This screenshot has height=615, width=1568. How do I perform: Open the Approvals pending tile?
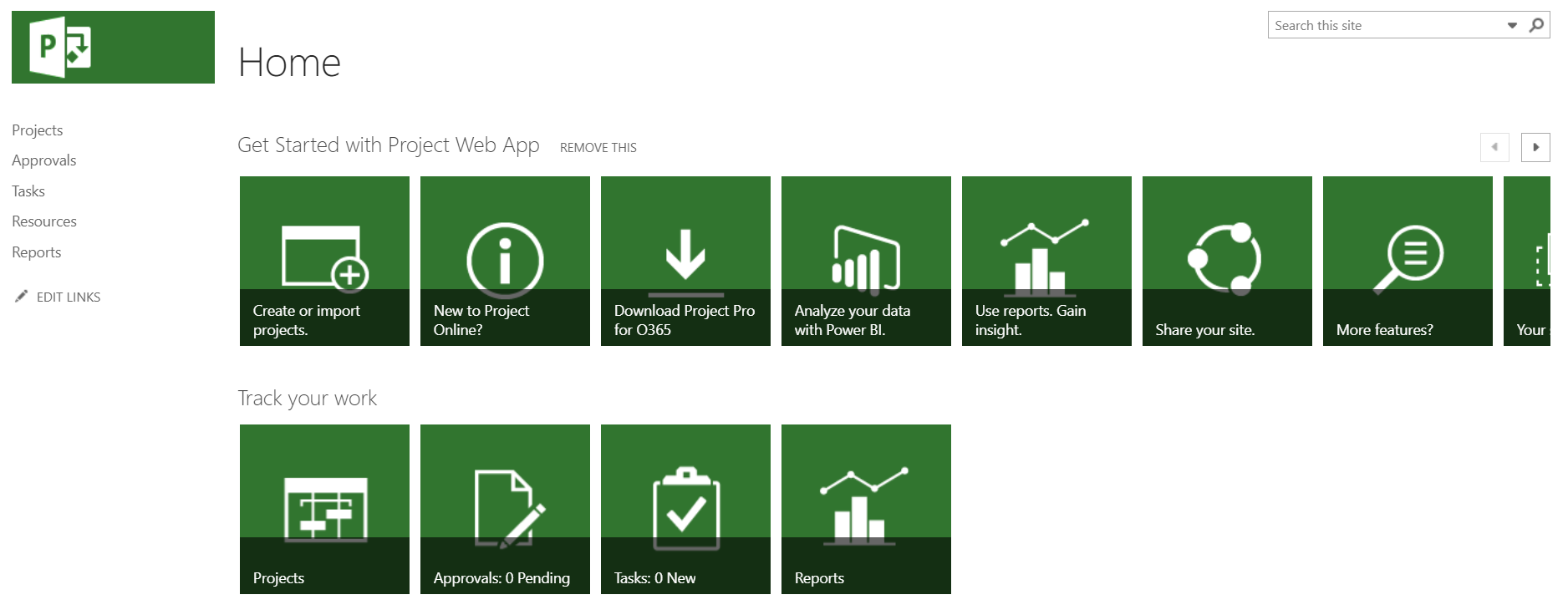[x=505, y=509]
